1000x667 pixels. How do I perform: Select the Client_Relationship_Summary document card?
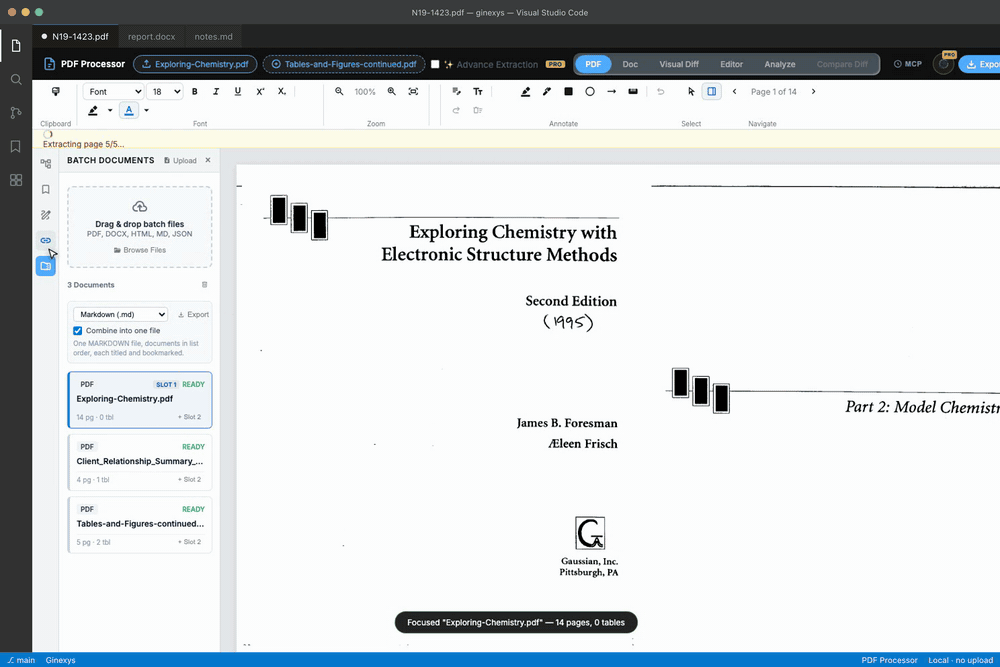140,462
